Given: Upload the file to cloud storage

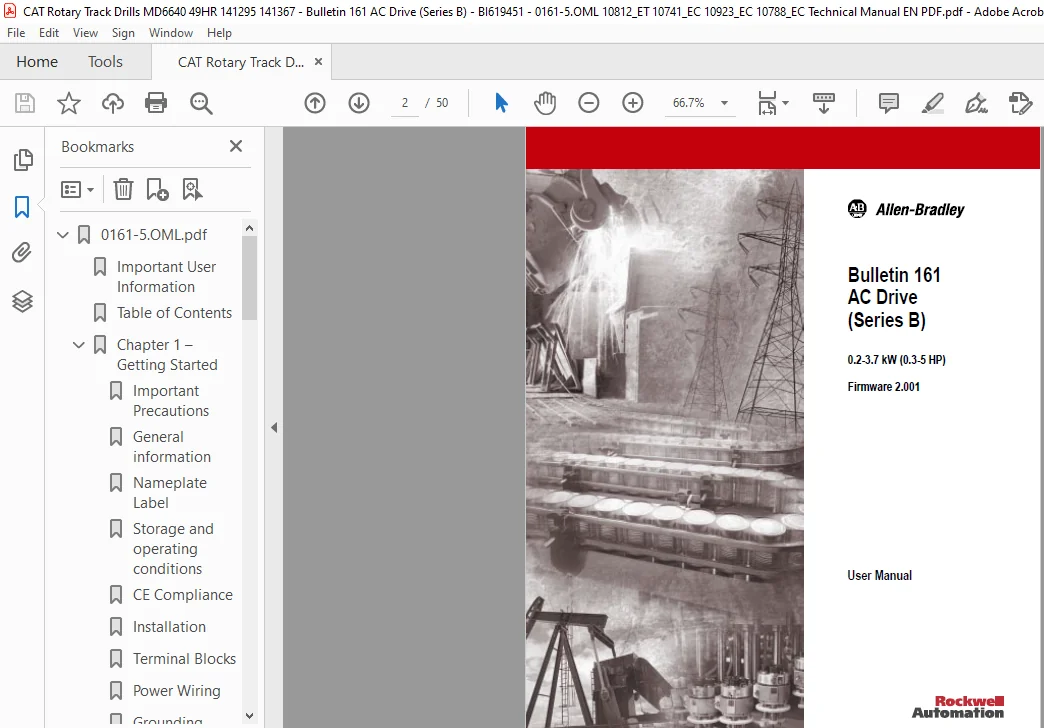Looking at the screenshot, I should click(113, 103).
